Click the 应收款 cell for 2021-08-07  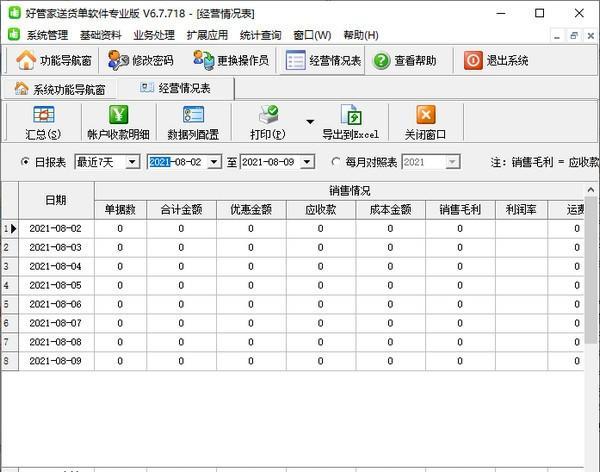click(x=321, y=323)
